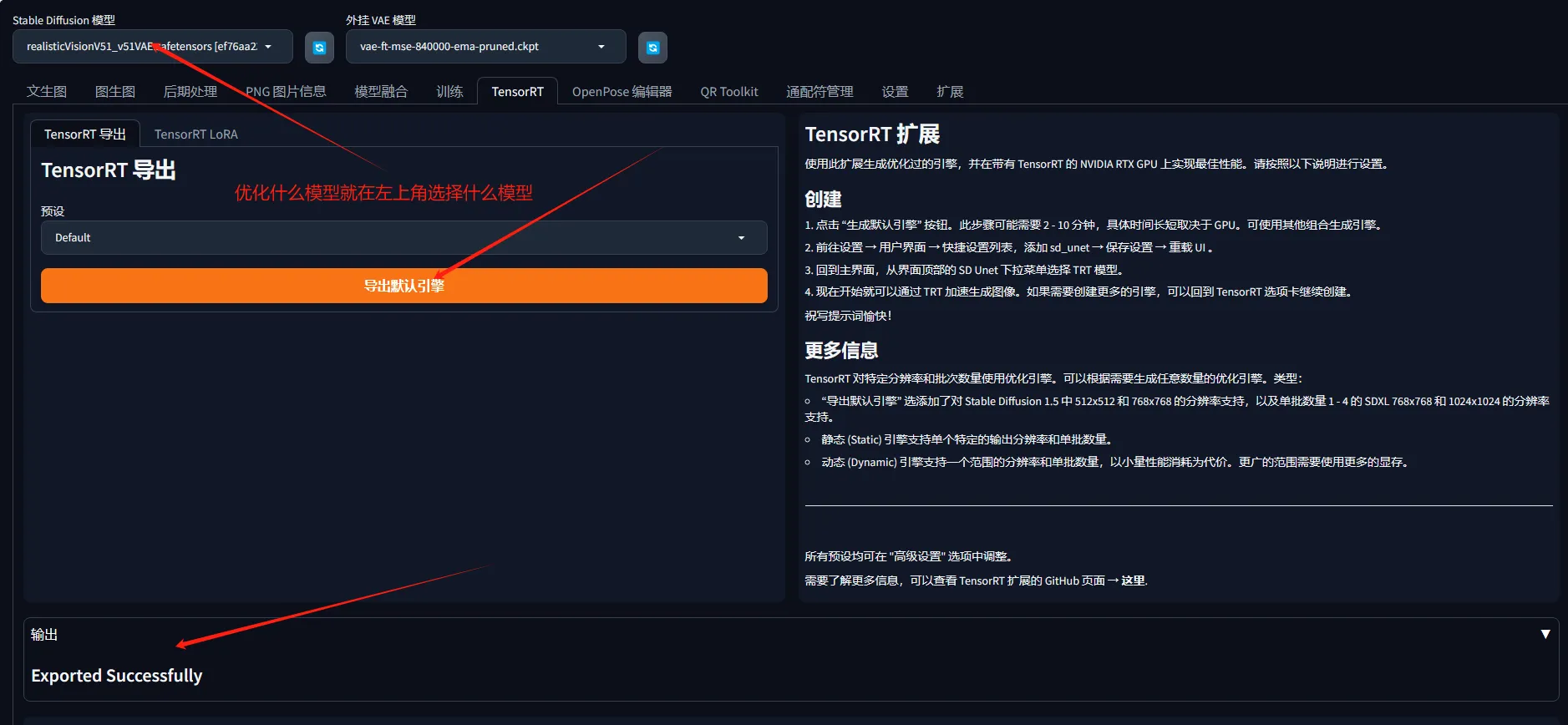Refresh the Stable Diffusion model list
This screenshot has height=725, width=1568.
(319, 48)
